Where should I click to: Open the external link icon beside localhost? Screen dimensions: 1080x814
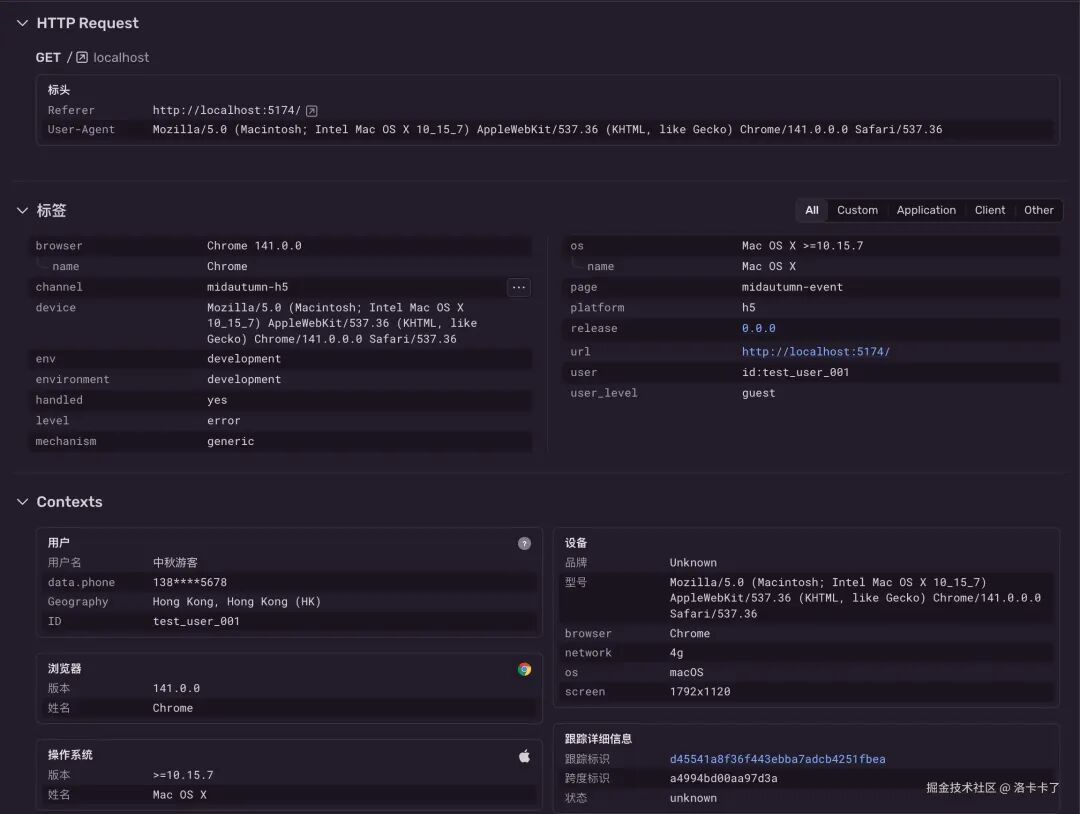tap(82, 57)
